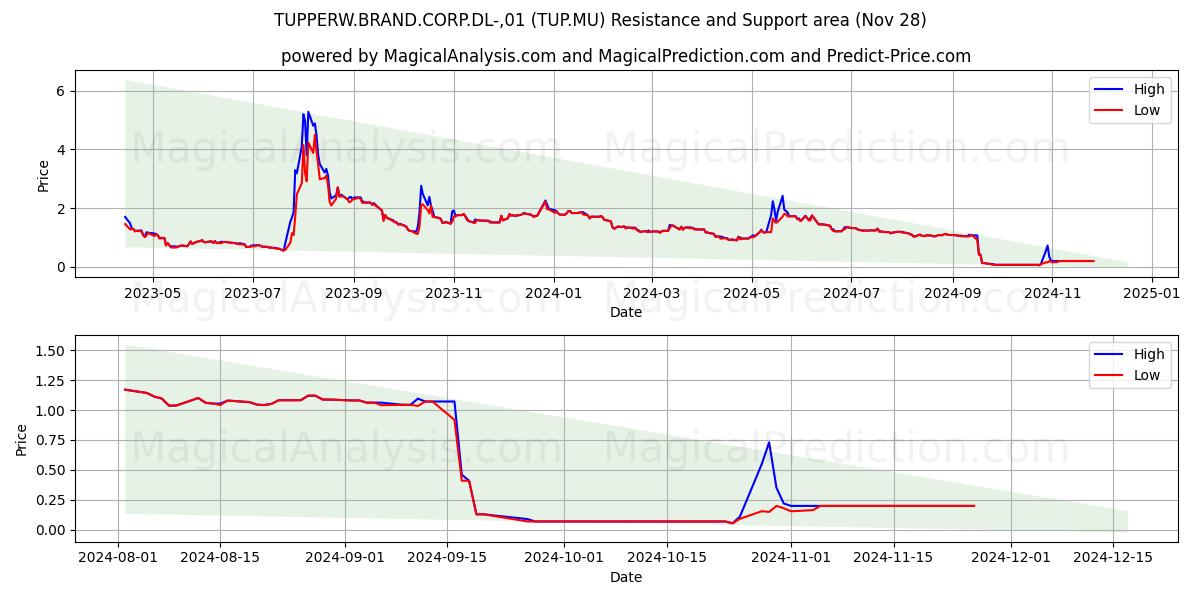
Task: Click the chart title mentioning TUPPERW.BRAND.CORP
Action: tap(600, 20)
